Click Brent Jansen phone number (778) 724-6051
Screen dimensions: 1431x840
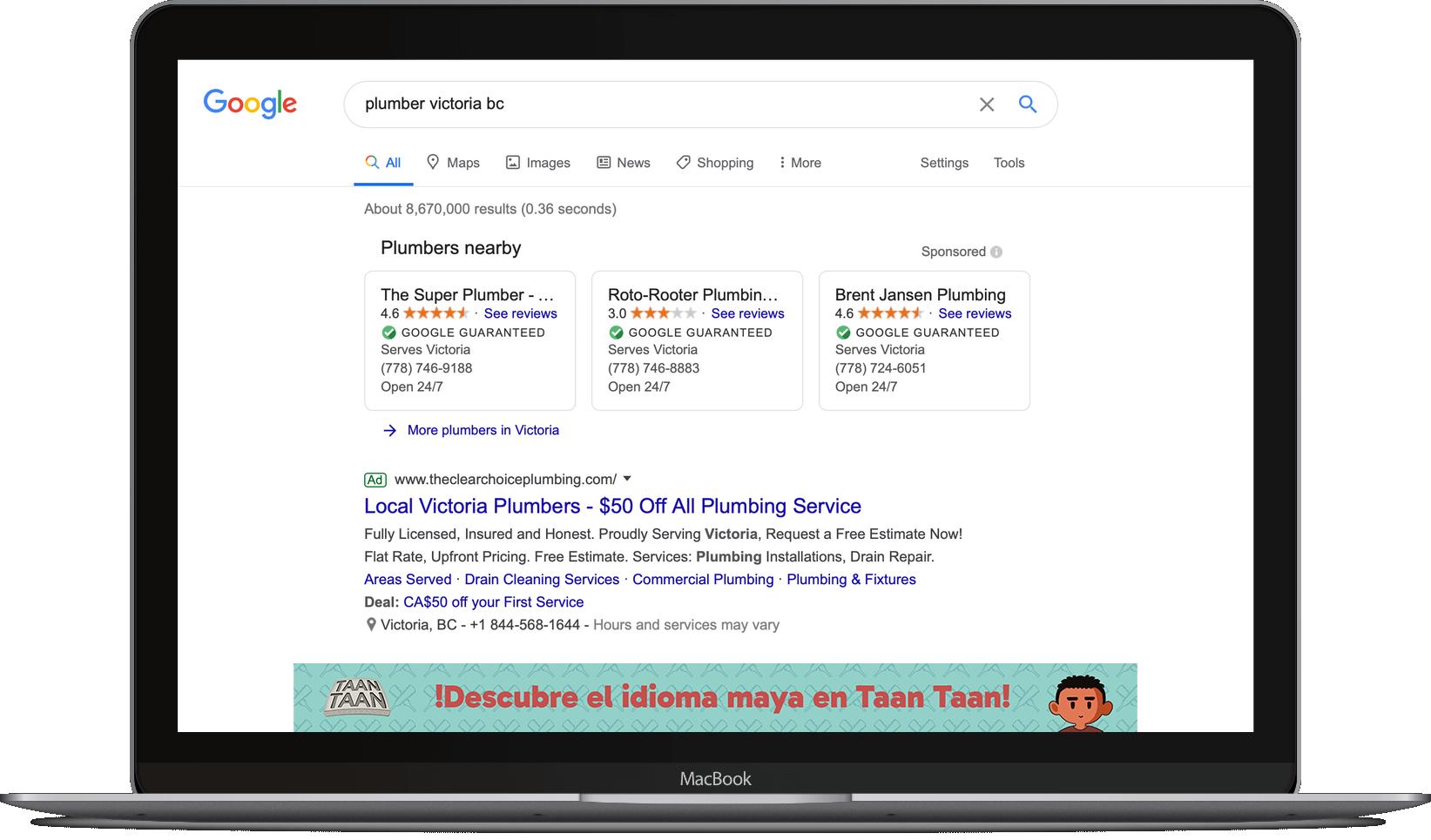881,368
